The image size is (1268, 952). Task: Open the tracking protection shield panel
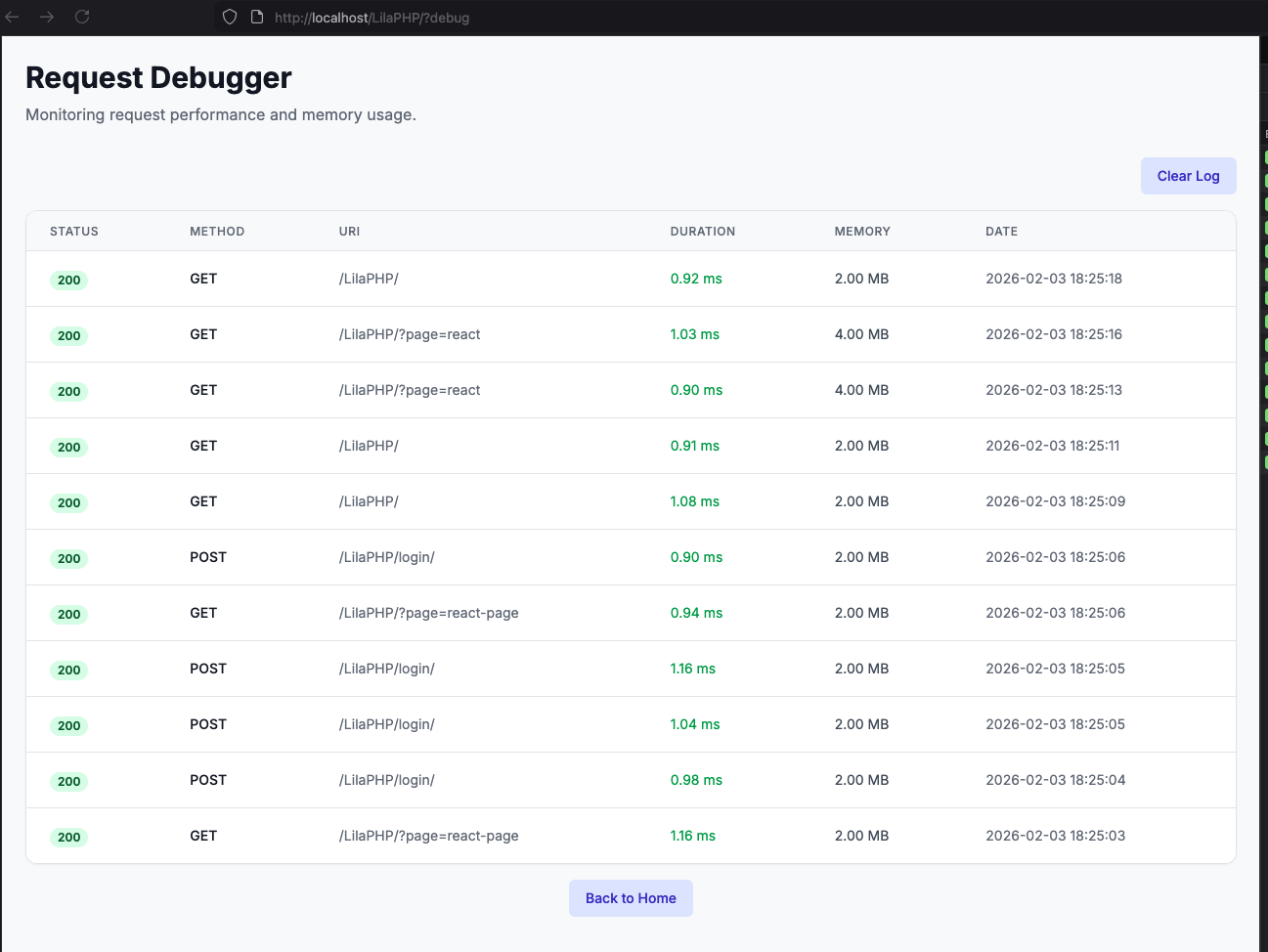[x=229, y=17]
